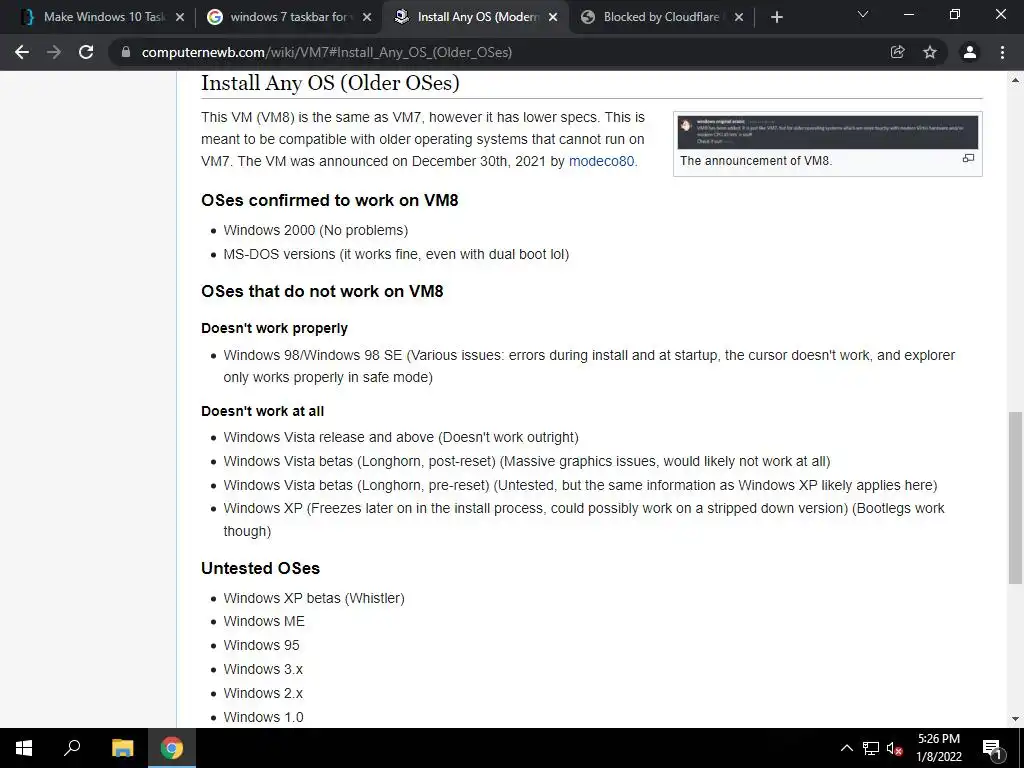Image resolution: width=1024 pixels, height=768 pixels.
Task: Show hidden system tray icons
Action: coord(846,748)
